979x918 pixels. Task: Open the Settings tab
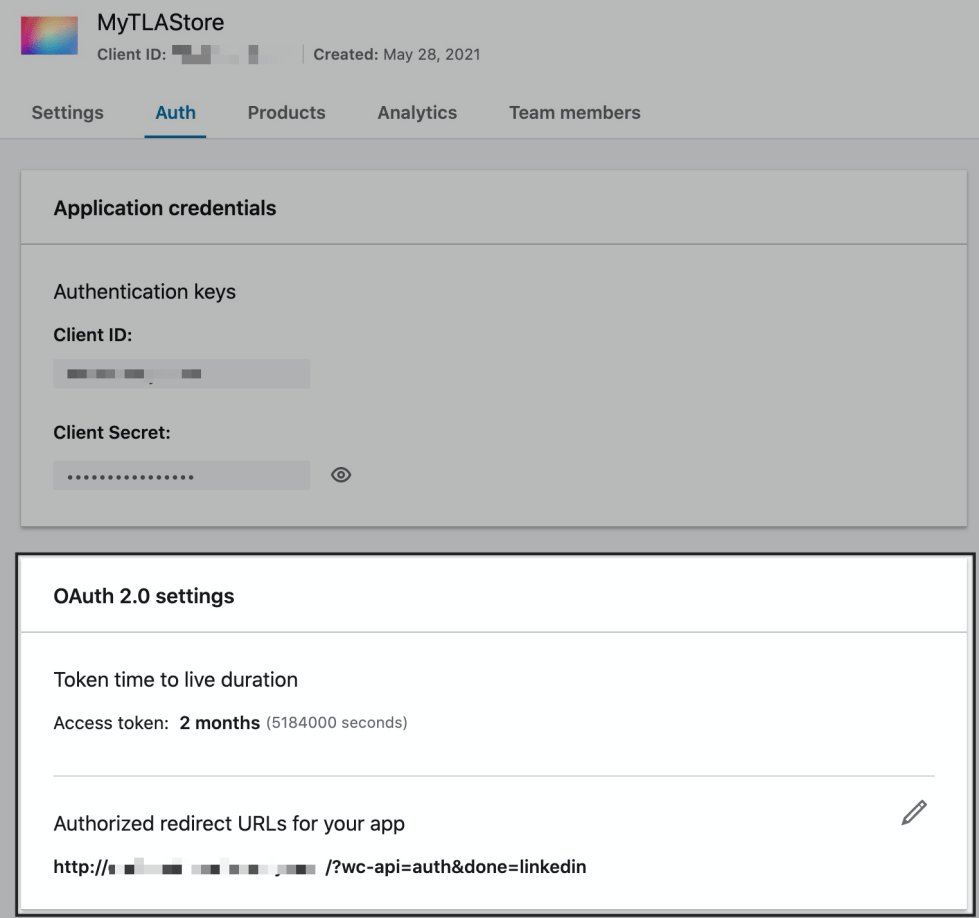point(67,112)
